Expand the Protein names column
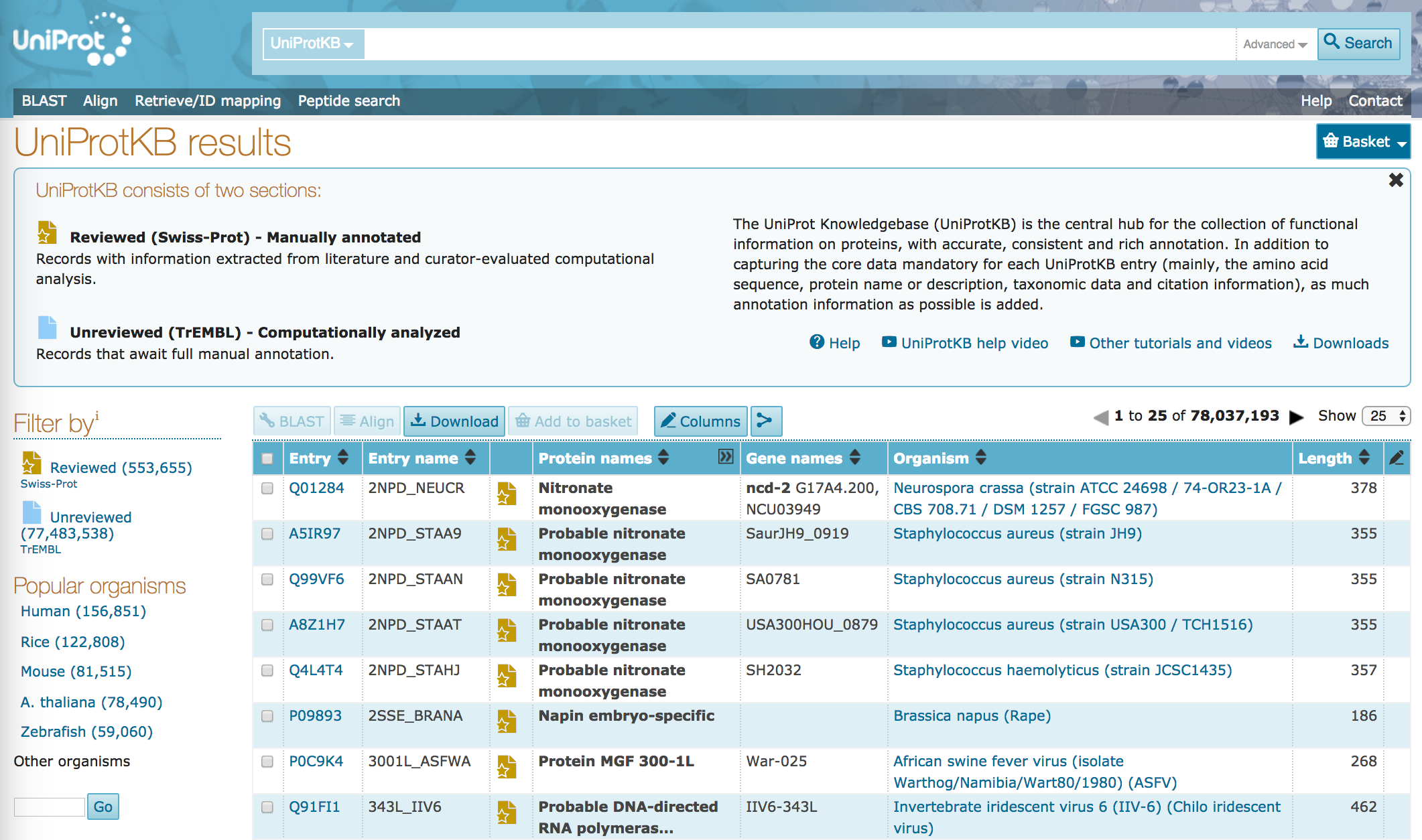Image resolution: width=1422 pixels, height=840 pixels. point(726,457)
